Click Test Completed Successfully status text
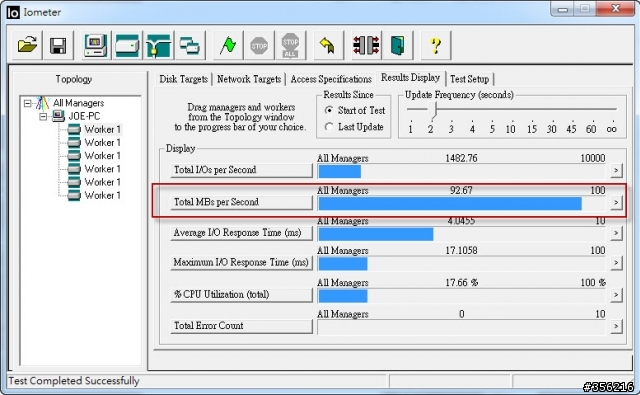Image resolution: width=640 pixels, height=395 pixels. [74, 381]
